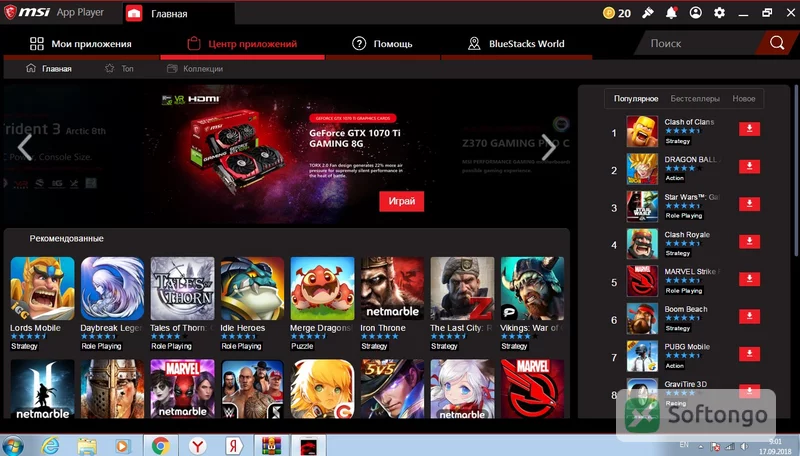The width and height of the screenshot is (800, 456).
Task: Show previous banner slide
Action: (x=24, y=147)
